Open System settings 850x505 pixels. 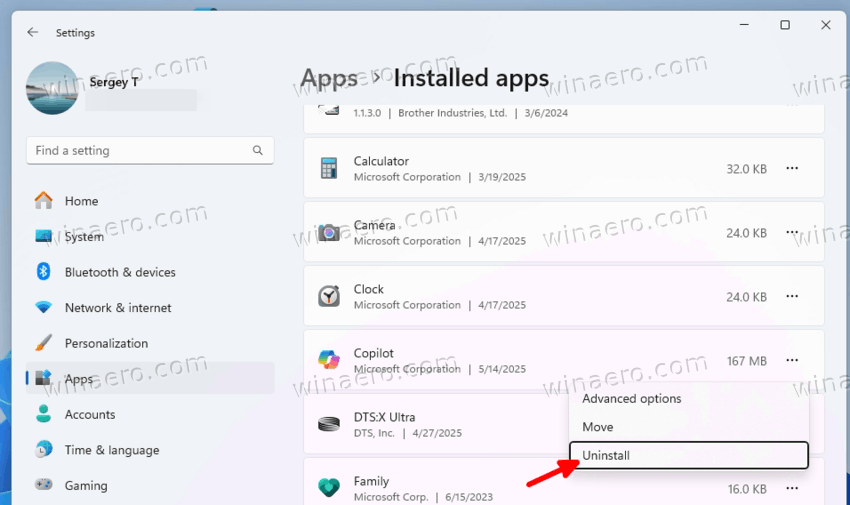[x=150, y=237]
